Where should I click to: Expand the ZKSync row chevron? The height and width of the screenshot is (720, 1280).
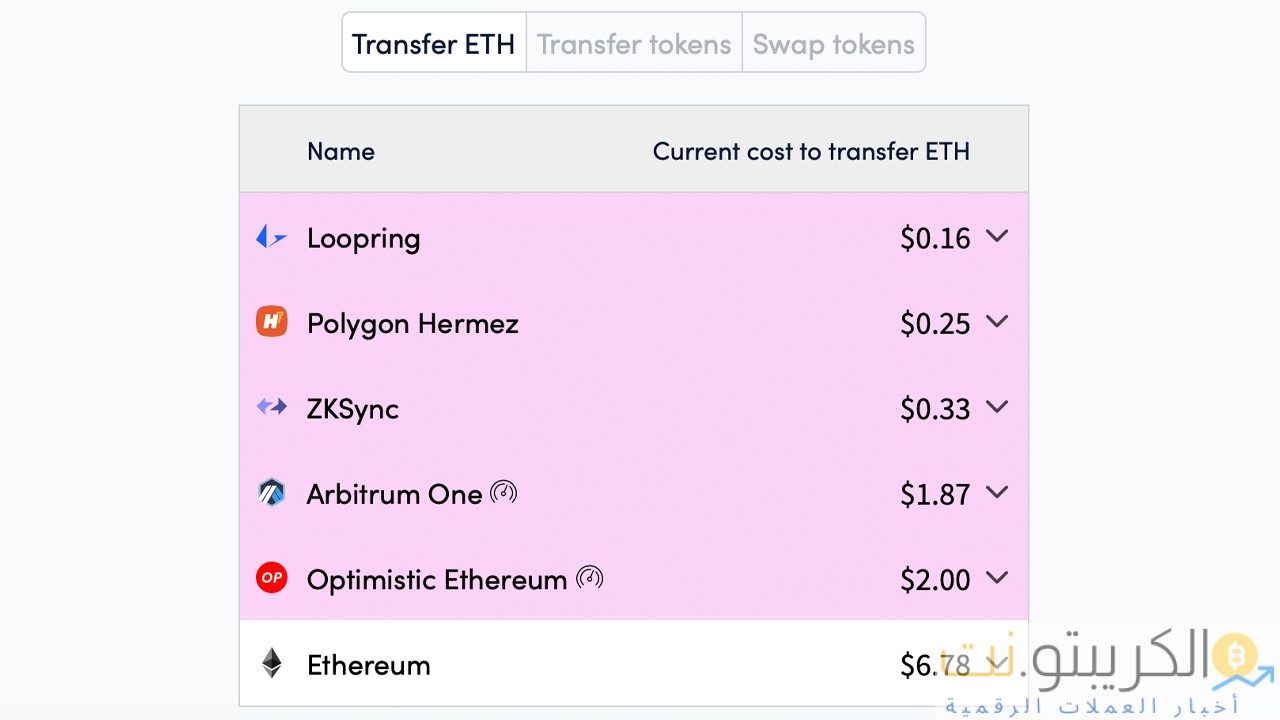997,407
